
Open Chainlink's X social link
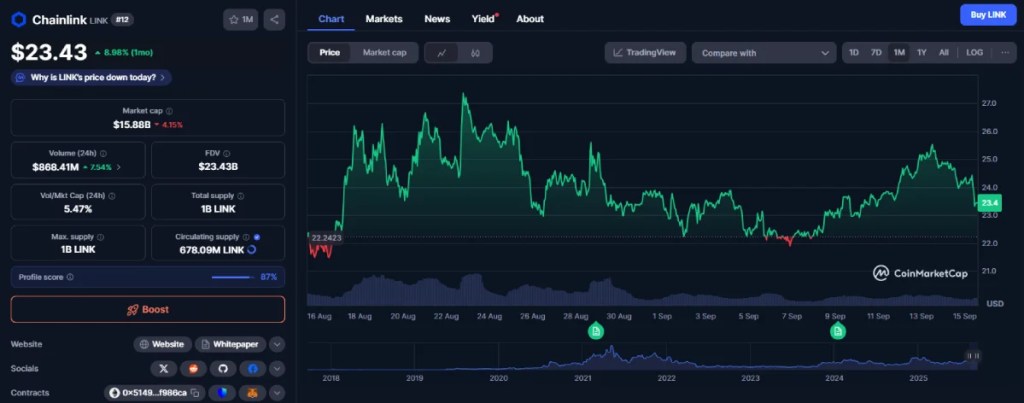163,369
